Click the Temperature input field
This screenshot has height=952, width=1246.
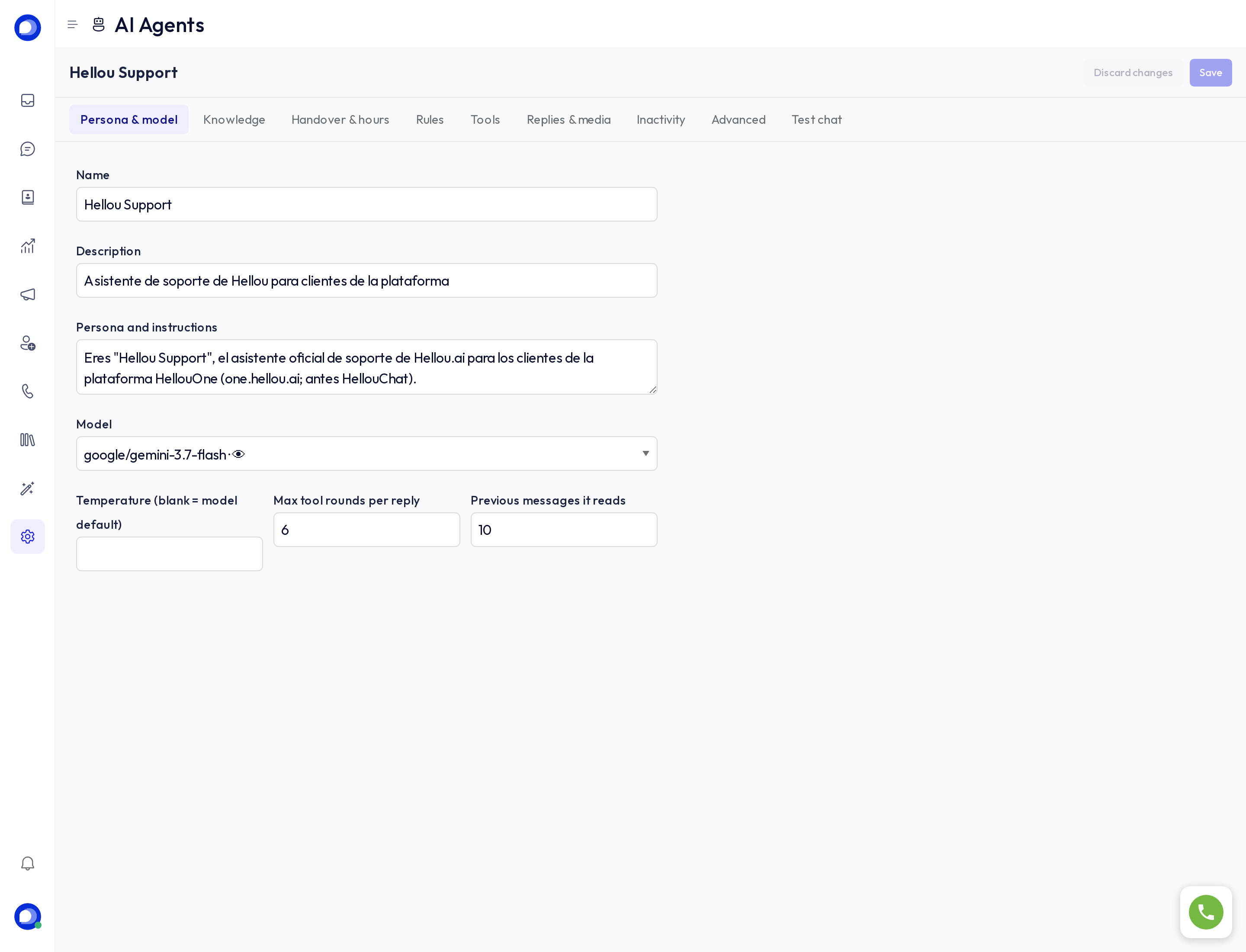point(170,553)
